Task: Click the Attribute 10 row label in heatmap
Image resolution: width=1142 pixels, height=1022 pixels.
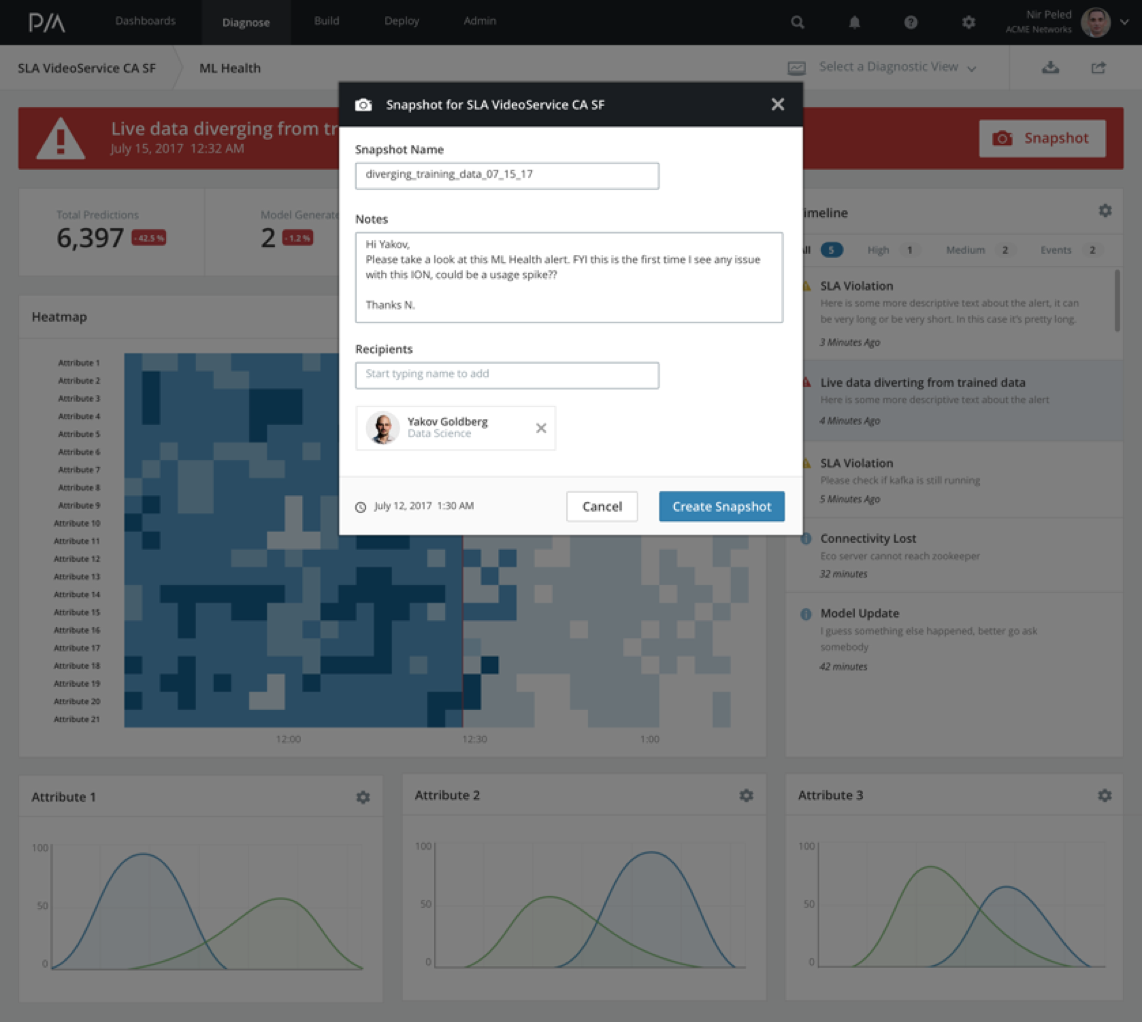Action: pyautogui.click(x=76, y=523)
